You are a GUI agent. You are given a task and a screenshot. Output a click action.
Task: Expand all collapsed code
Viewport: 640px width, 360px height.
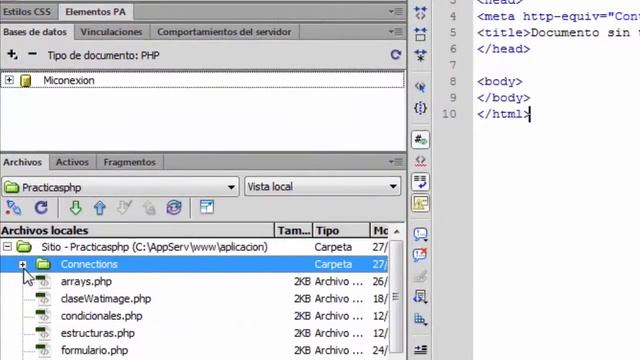(x=420, y=55)
